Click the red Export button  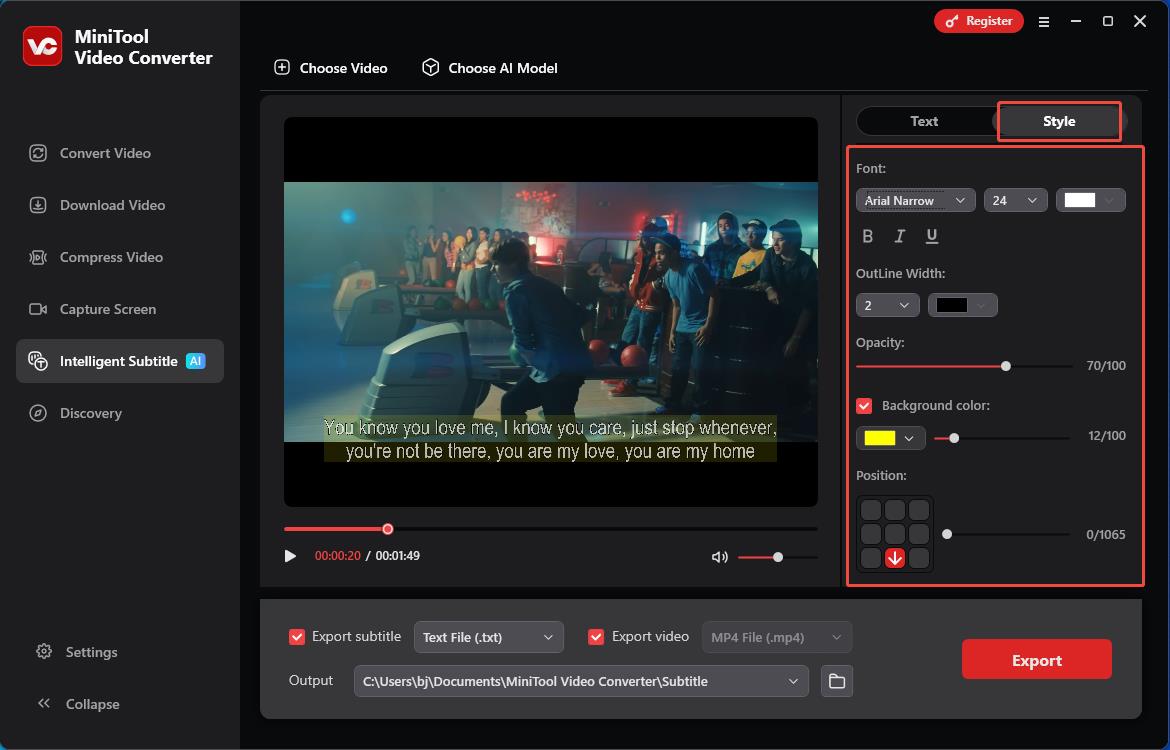click(x=1036, y=660)
